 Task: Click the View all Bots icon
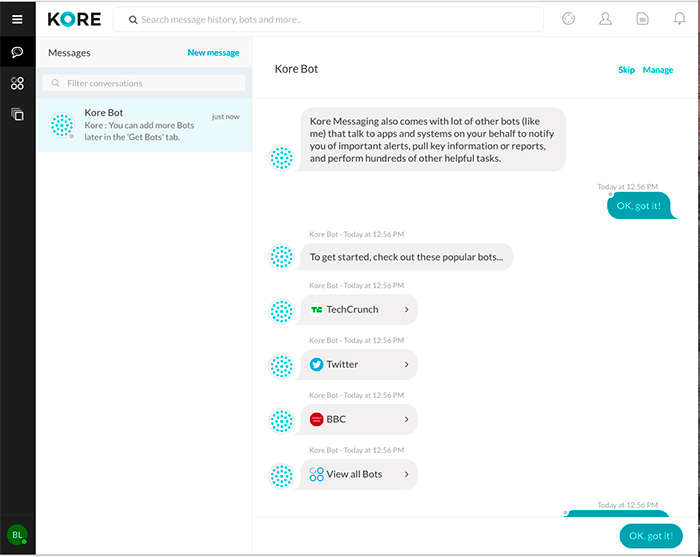click(x=317, y=474)
